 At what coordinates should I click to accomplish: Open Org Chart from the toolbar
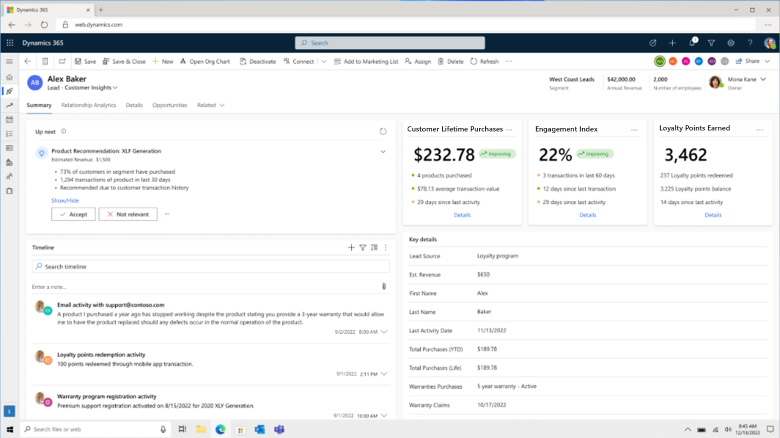click(205, 61)
